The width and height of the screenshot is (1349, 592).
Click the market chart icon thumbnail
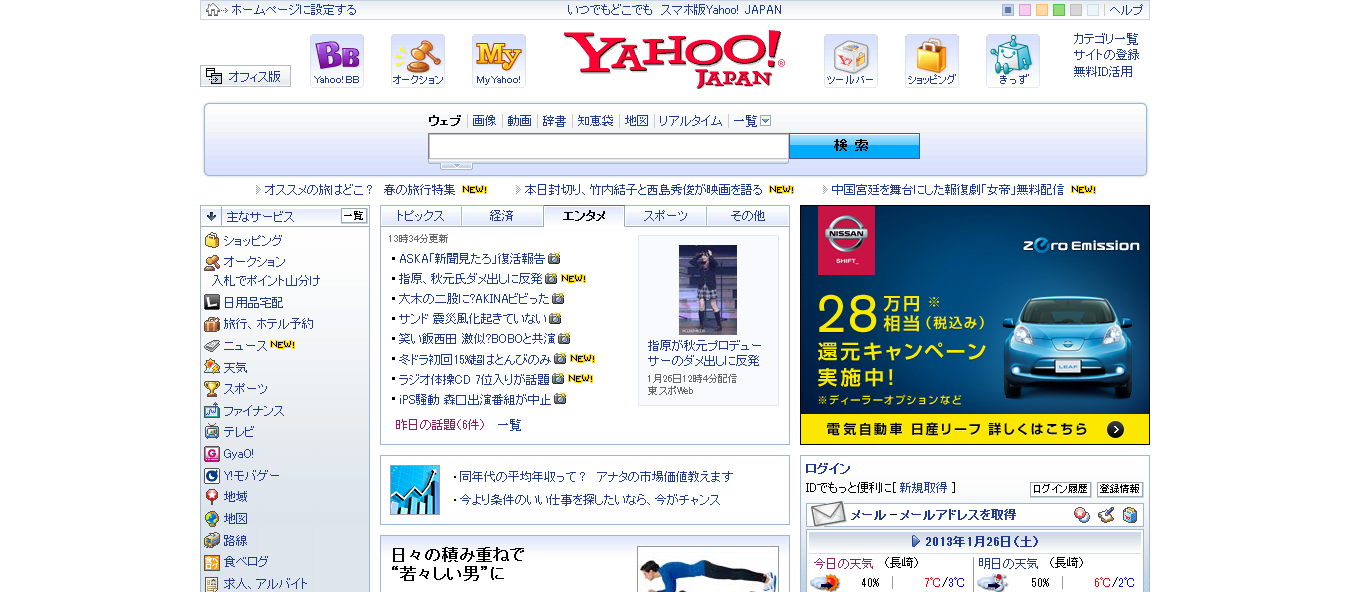(415, 490)
